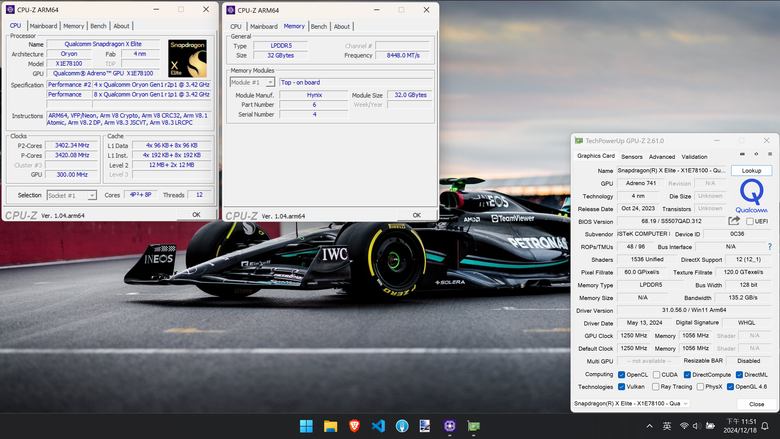Click the Lookup button in GPU-Z
Viewport: 780px width, 439px height.
(751, 171)
